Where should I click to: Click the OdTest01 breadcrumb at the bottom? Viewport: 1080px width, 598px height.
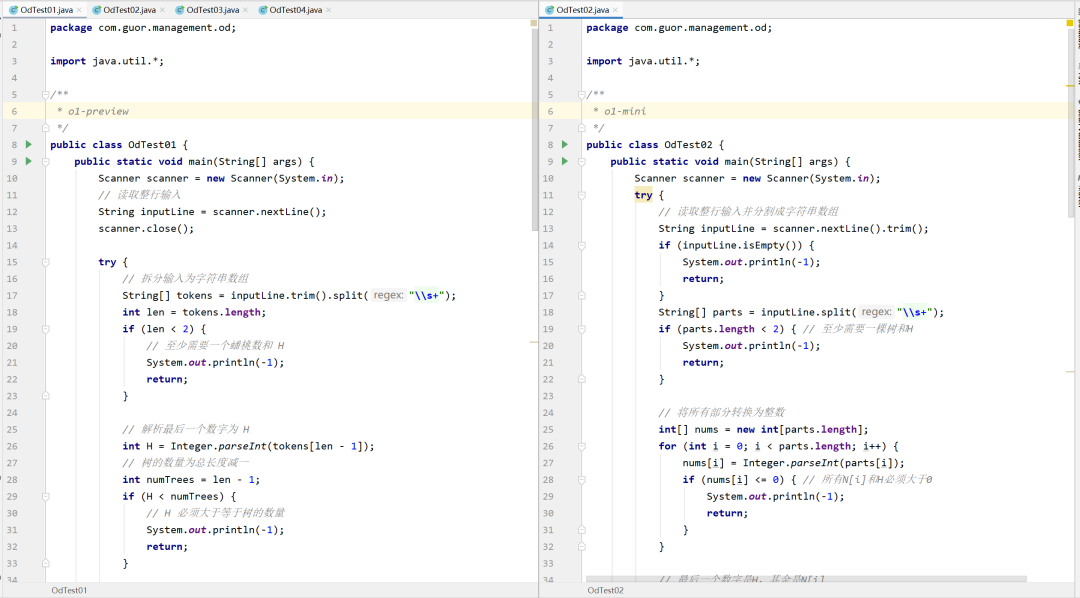click(x=69, y=590)
